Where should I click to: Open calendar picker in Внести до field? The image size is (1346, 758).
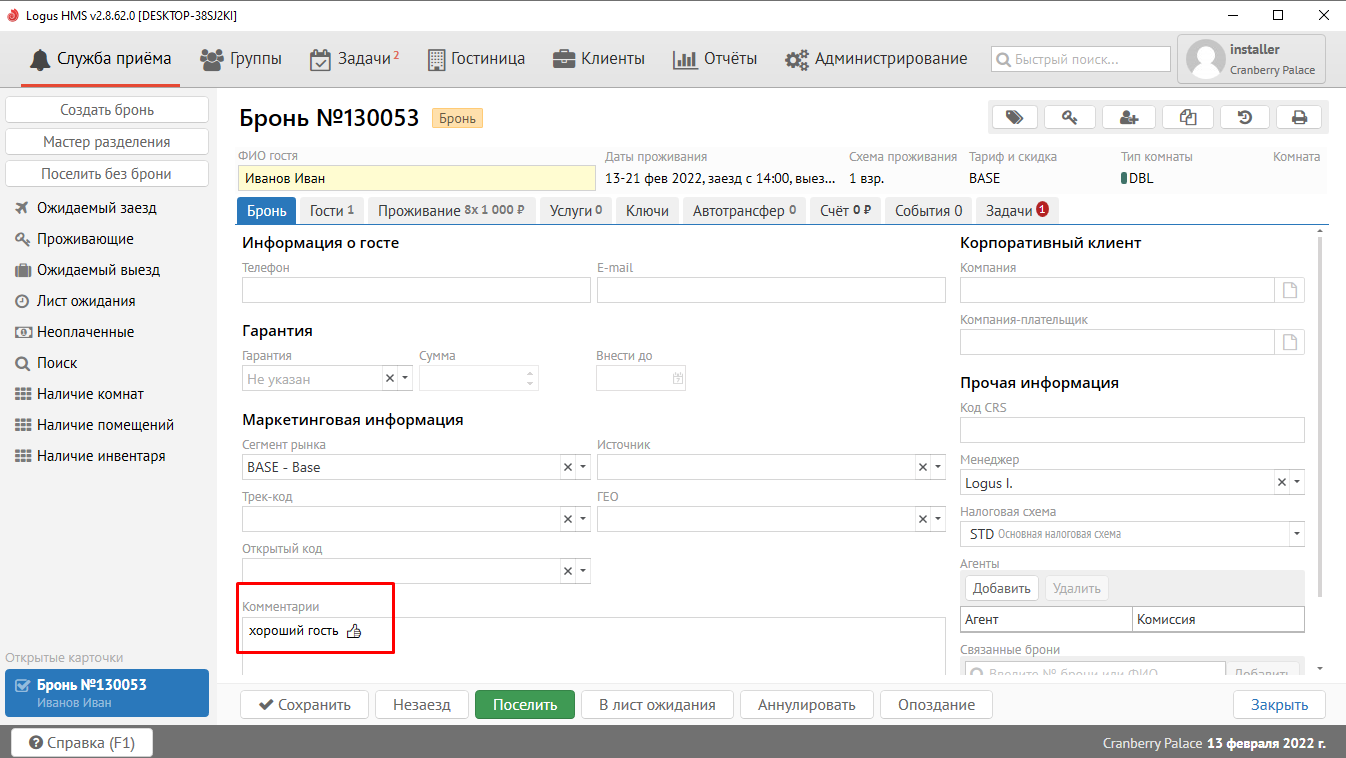(677, 379)
